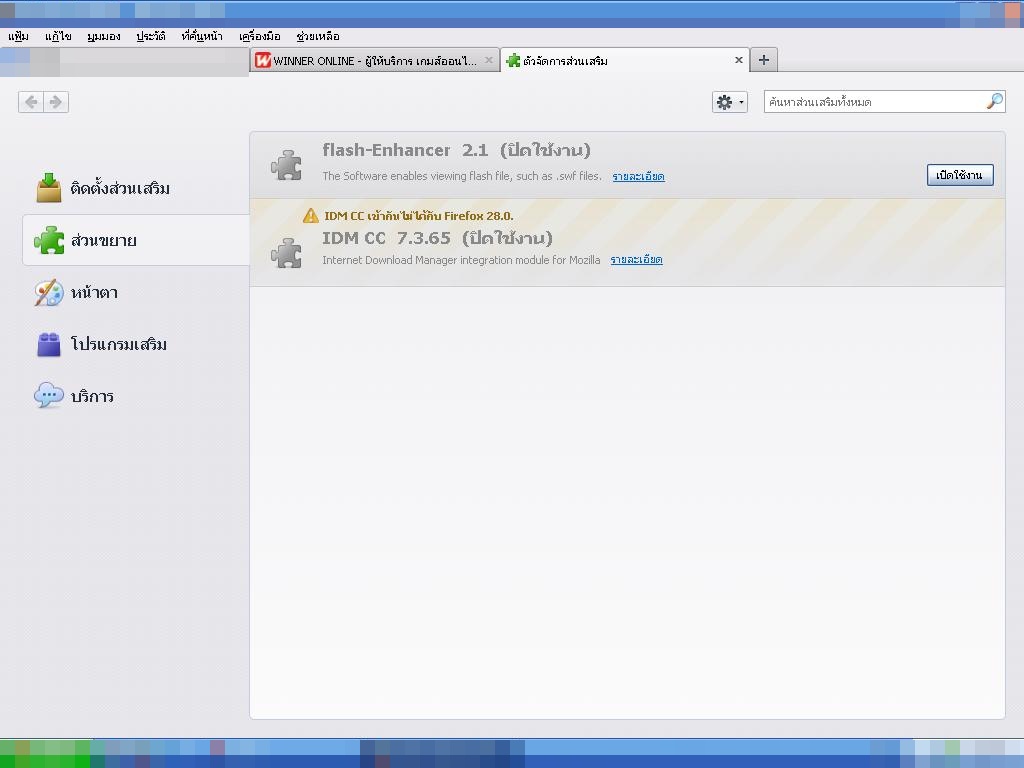Click the IDM CC puzzle piece icon
Image resolution: width=1024 pixels, height=768 pixels.
pyautogui.click(x=287, y=253)
